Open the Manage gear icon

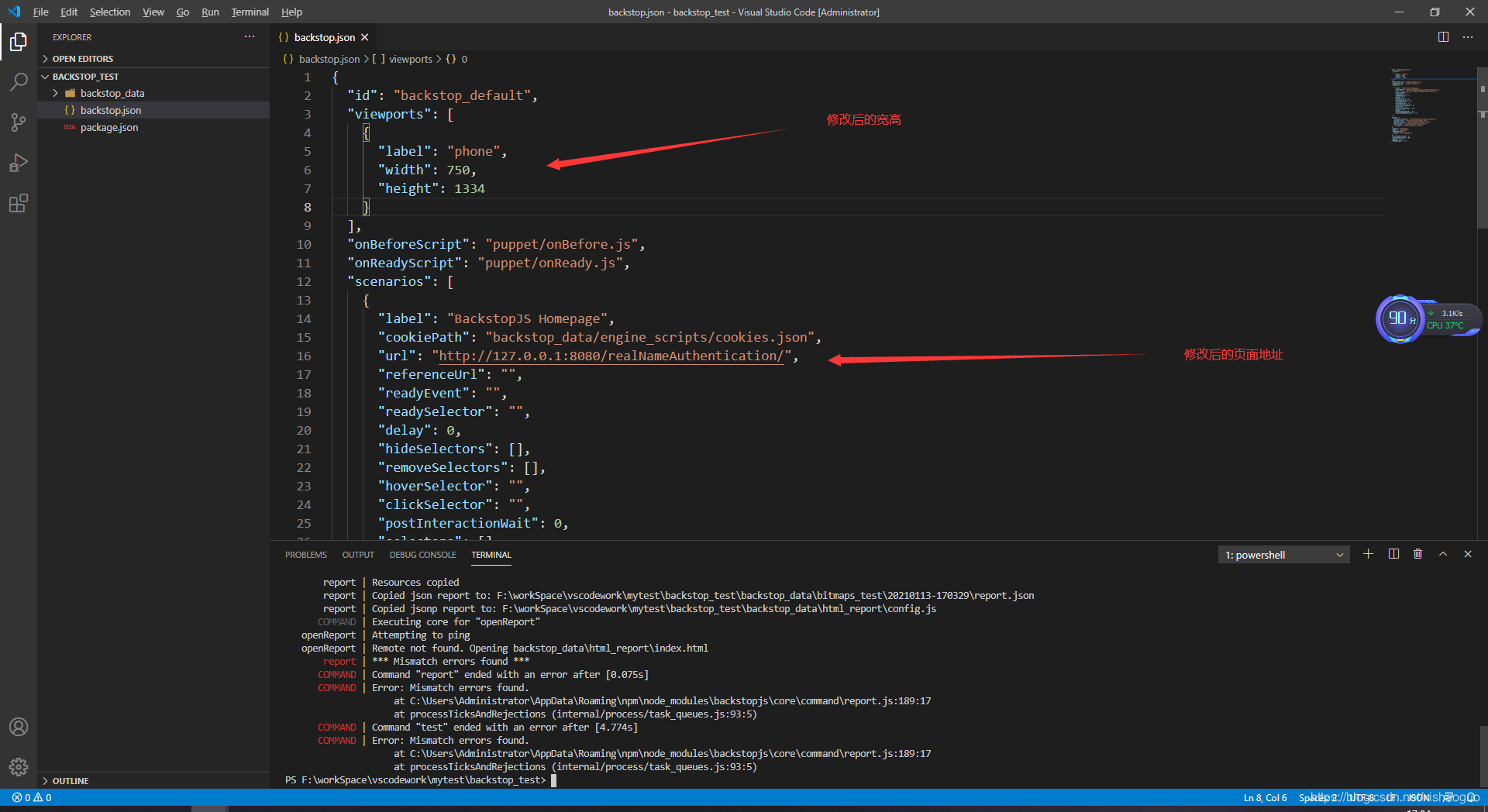point(19,767)
